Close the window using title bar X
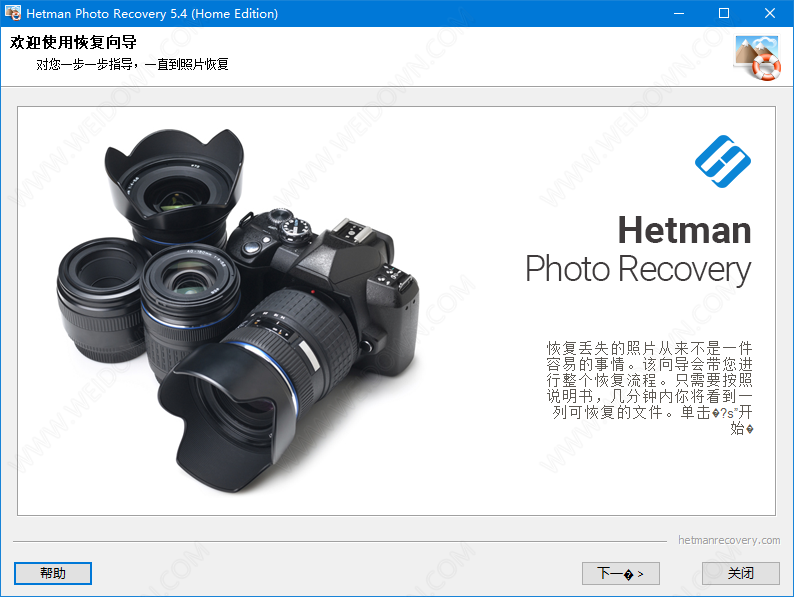 [x=770, y=13]
